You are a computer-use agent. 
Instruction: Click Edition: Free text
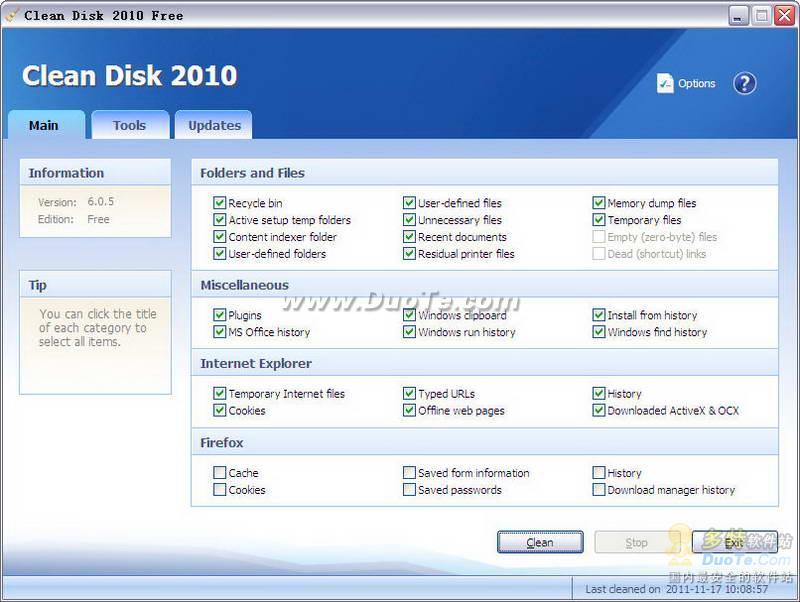(x=73, y=219)
